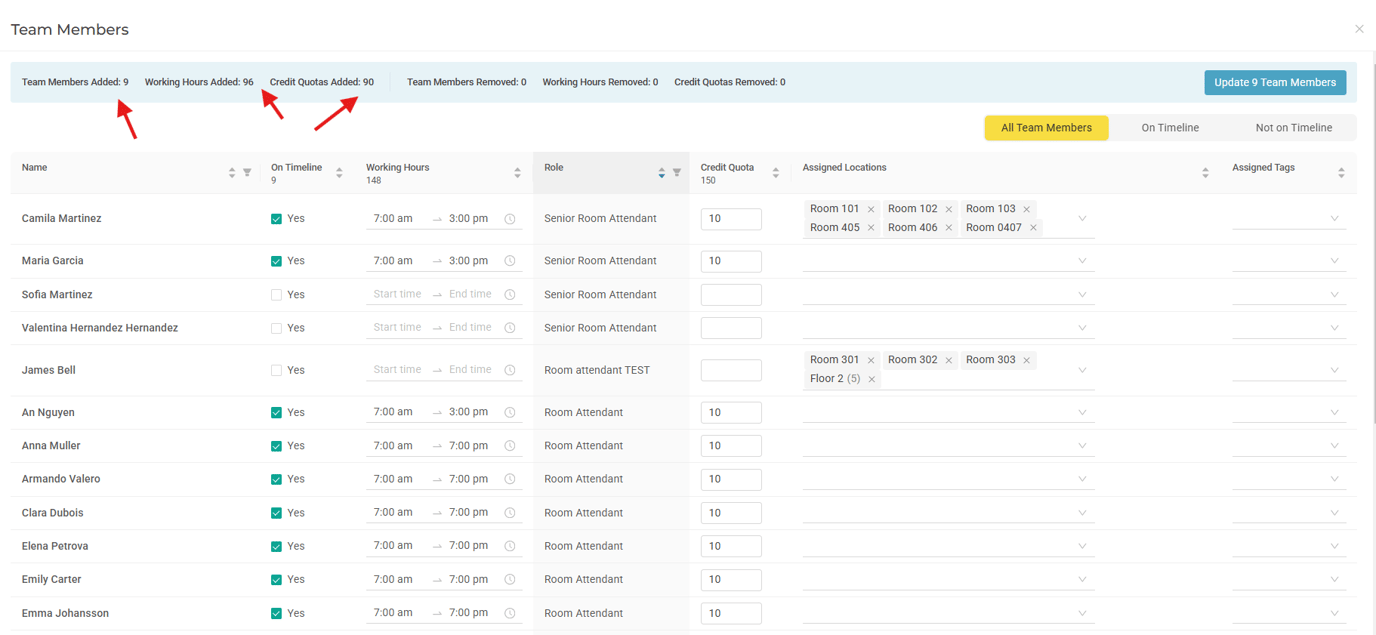Image resolution: width=1376 pixels, height=635 pixels.
Task: Sort the Assigned Tags column
Action: [x=1341, y=173]
